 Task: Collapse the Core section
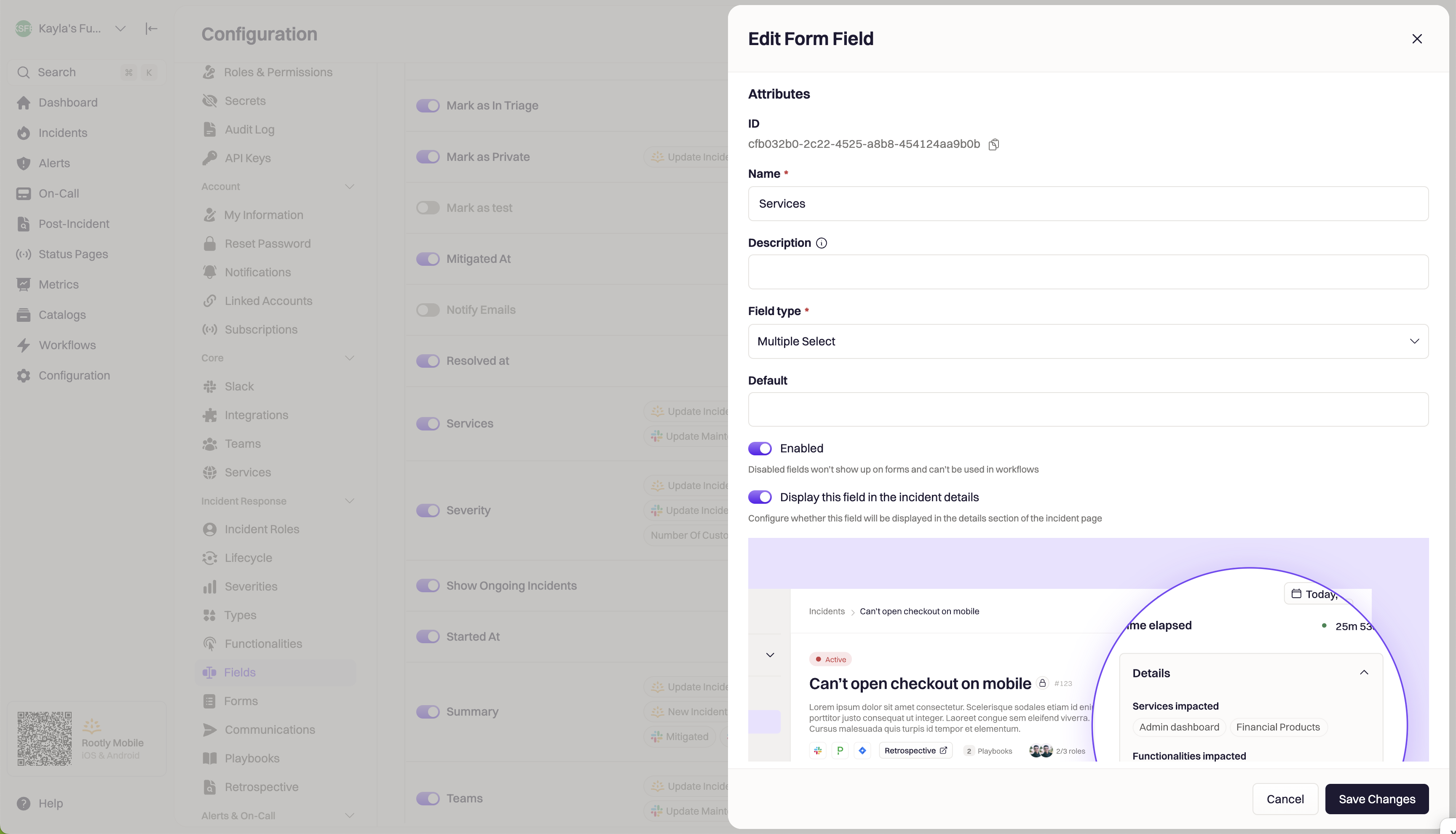tap(349, 358)
